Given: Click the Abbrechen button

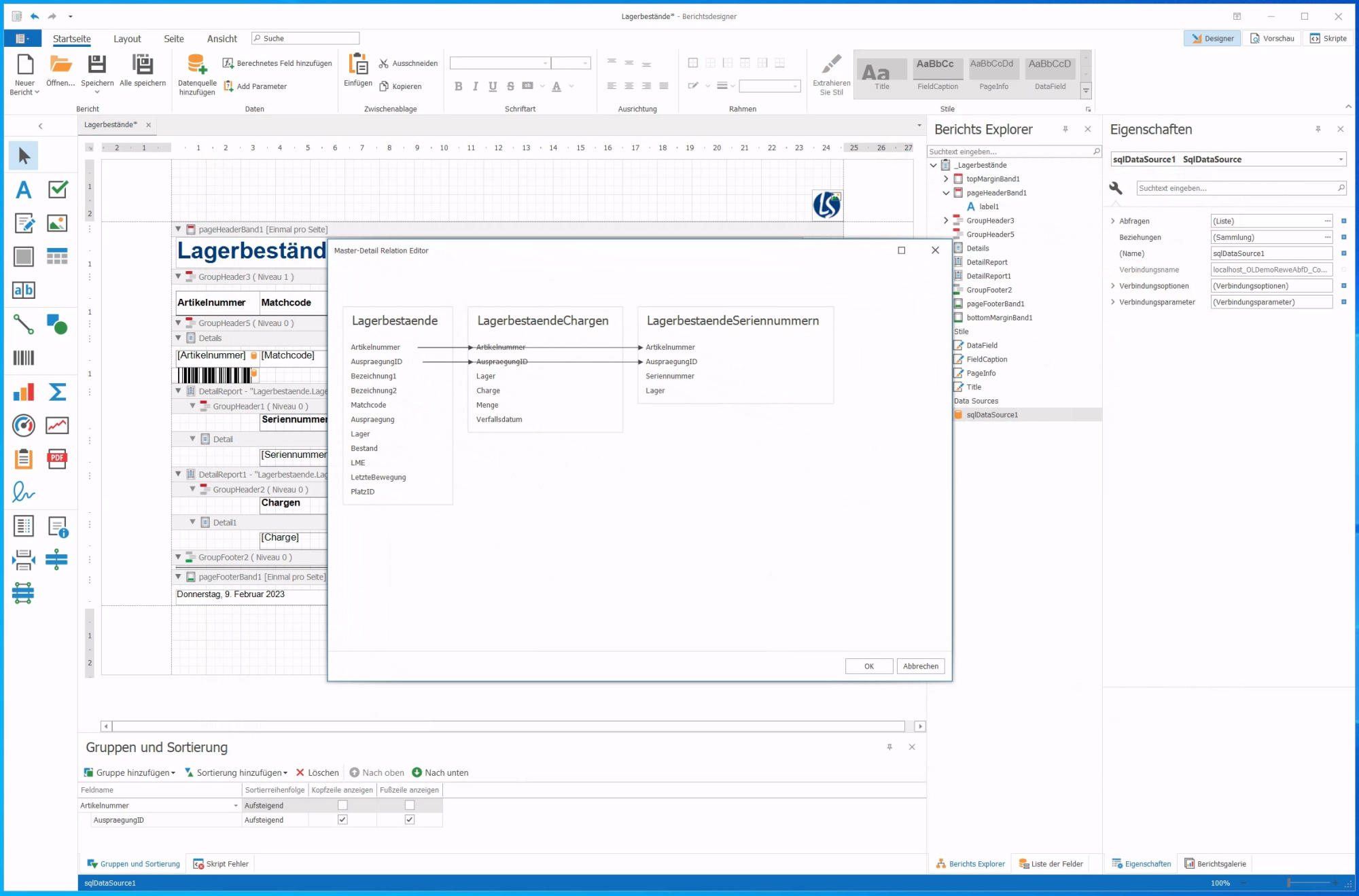Looking at the screenshot, I should click(x=920, y=666).
